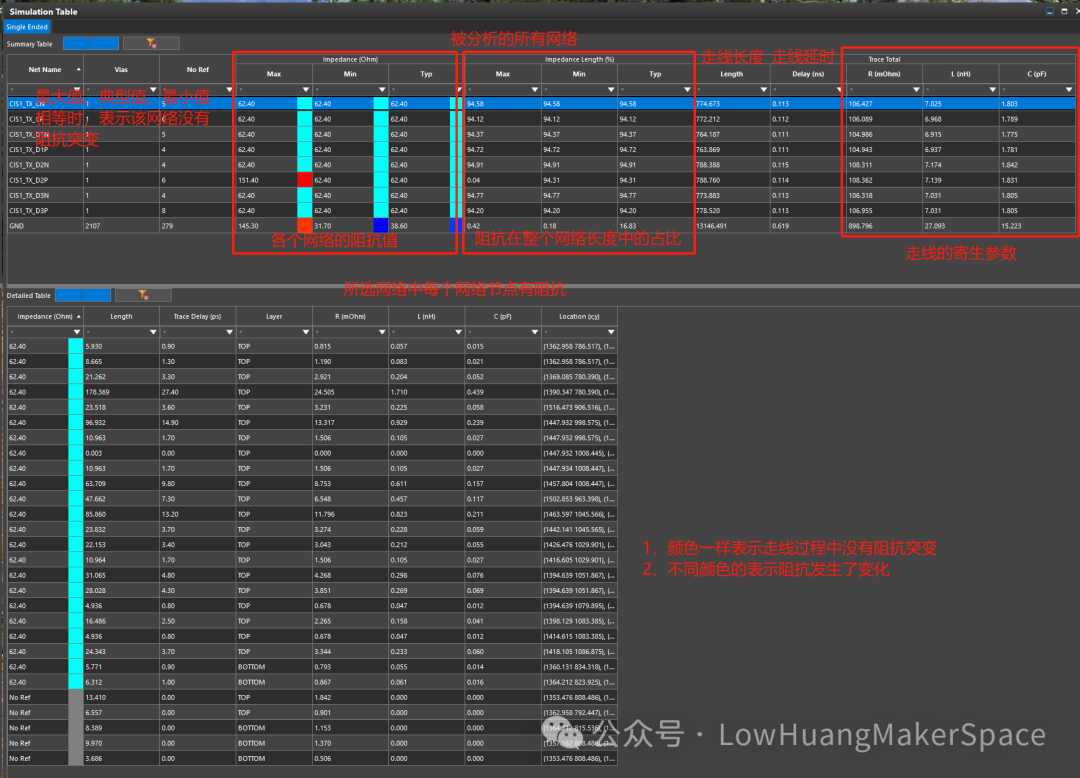Viewport: 1080px width, 778px height.
Task: Apply the Detailed Table filter funnel icon
Action: tap(83, 294)
